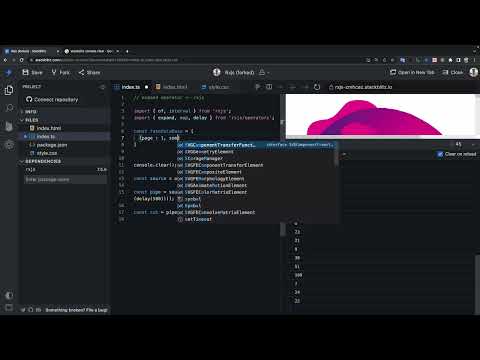This screenshot has width=480, height=360.
Task: Click browser back arrow
Action: [5, 60]
